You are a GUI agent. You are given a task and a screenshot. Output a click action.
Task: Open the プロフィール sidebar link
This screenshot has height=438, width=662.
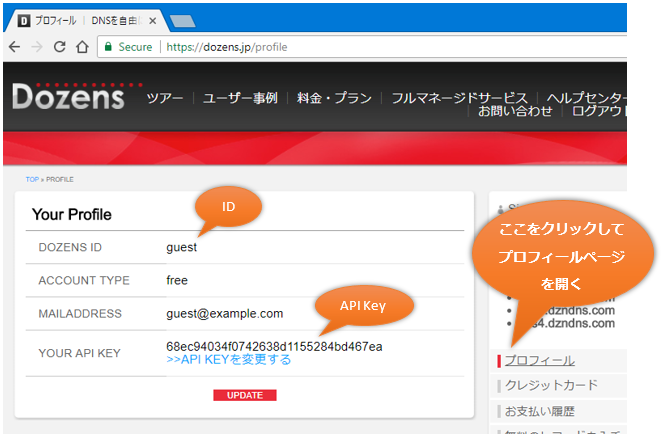coord(540,360)
